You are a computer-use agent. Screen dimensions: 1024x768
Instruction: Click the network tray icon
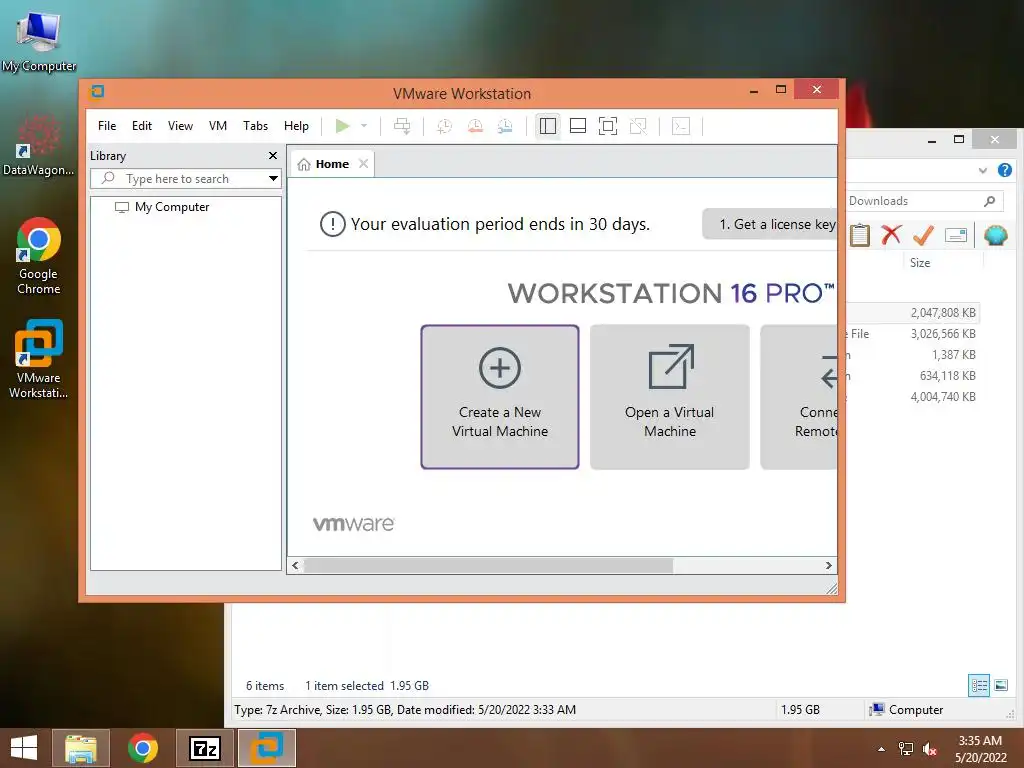tap(906, 749)
